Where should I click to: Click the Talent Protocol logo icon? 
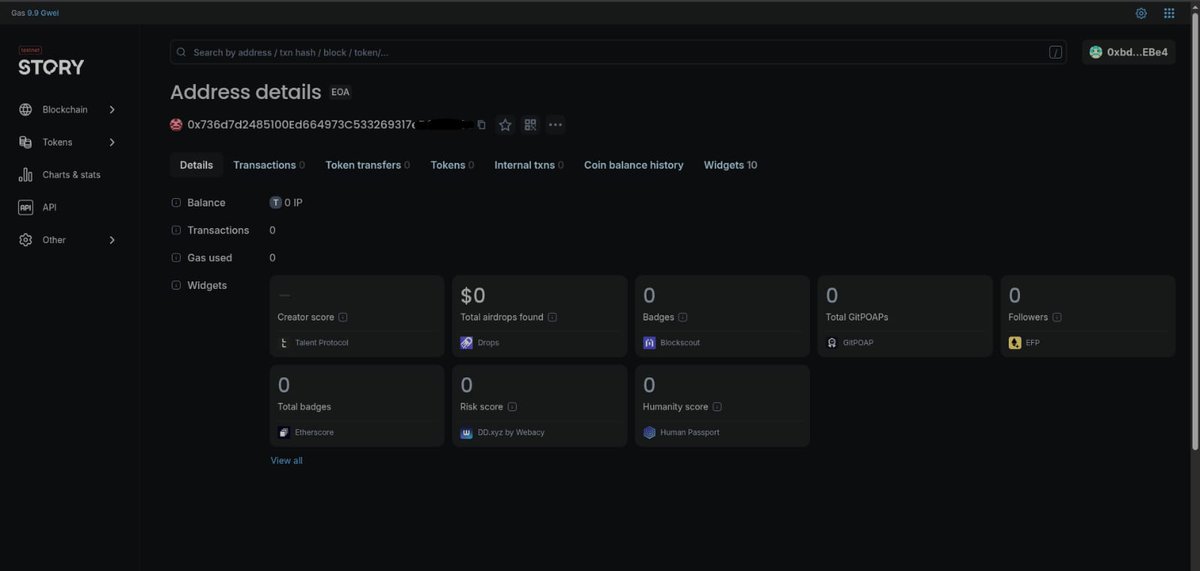[284, 343]
